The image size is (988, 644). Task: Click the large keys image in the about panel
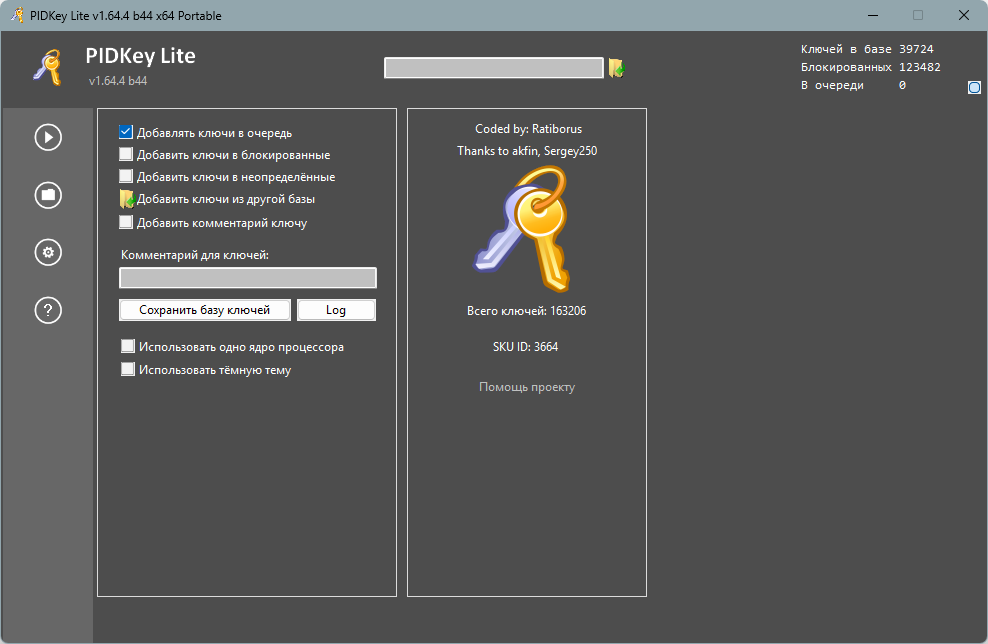(x=522, y=229)
